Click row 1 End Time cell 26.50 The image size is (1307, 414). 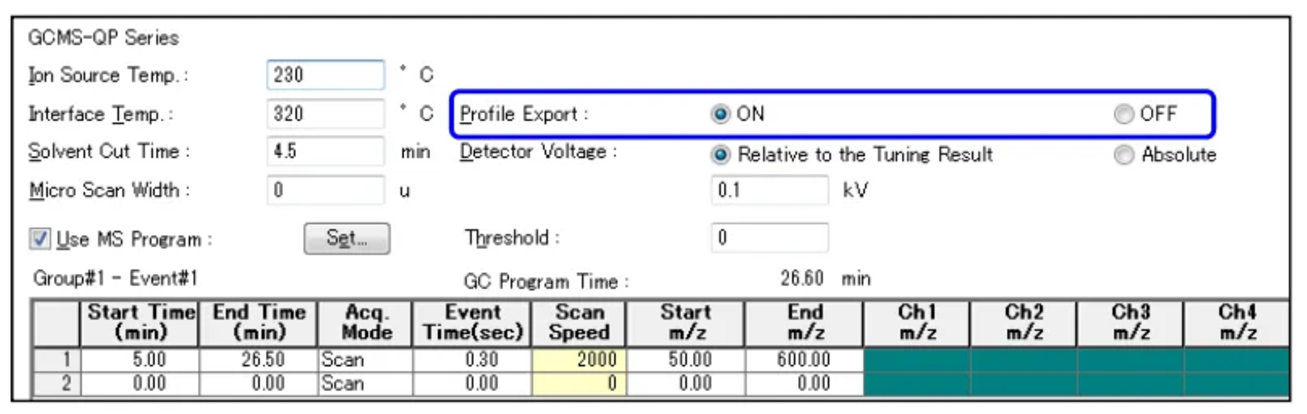(x=258, y=361)
